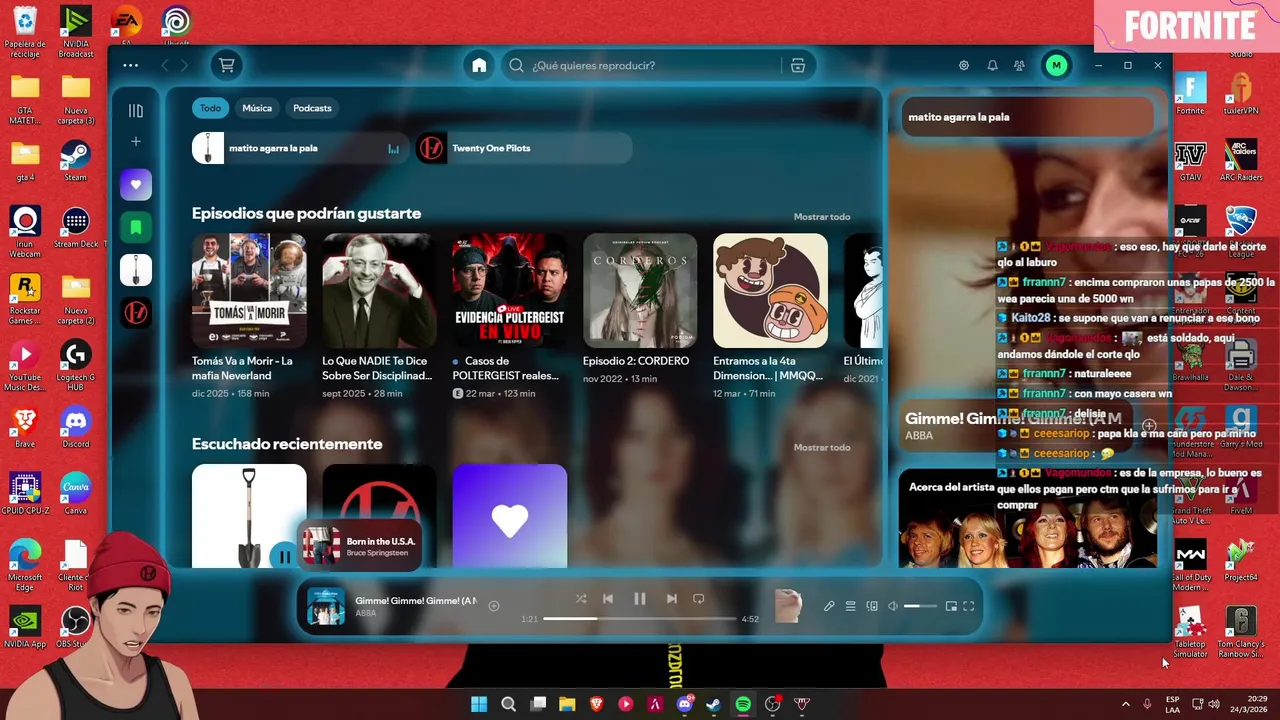
Task: Open the settings gear in Spotify top bar
Action: click(x=964, y=65)
